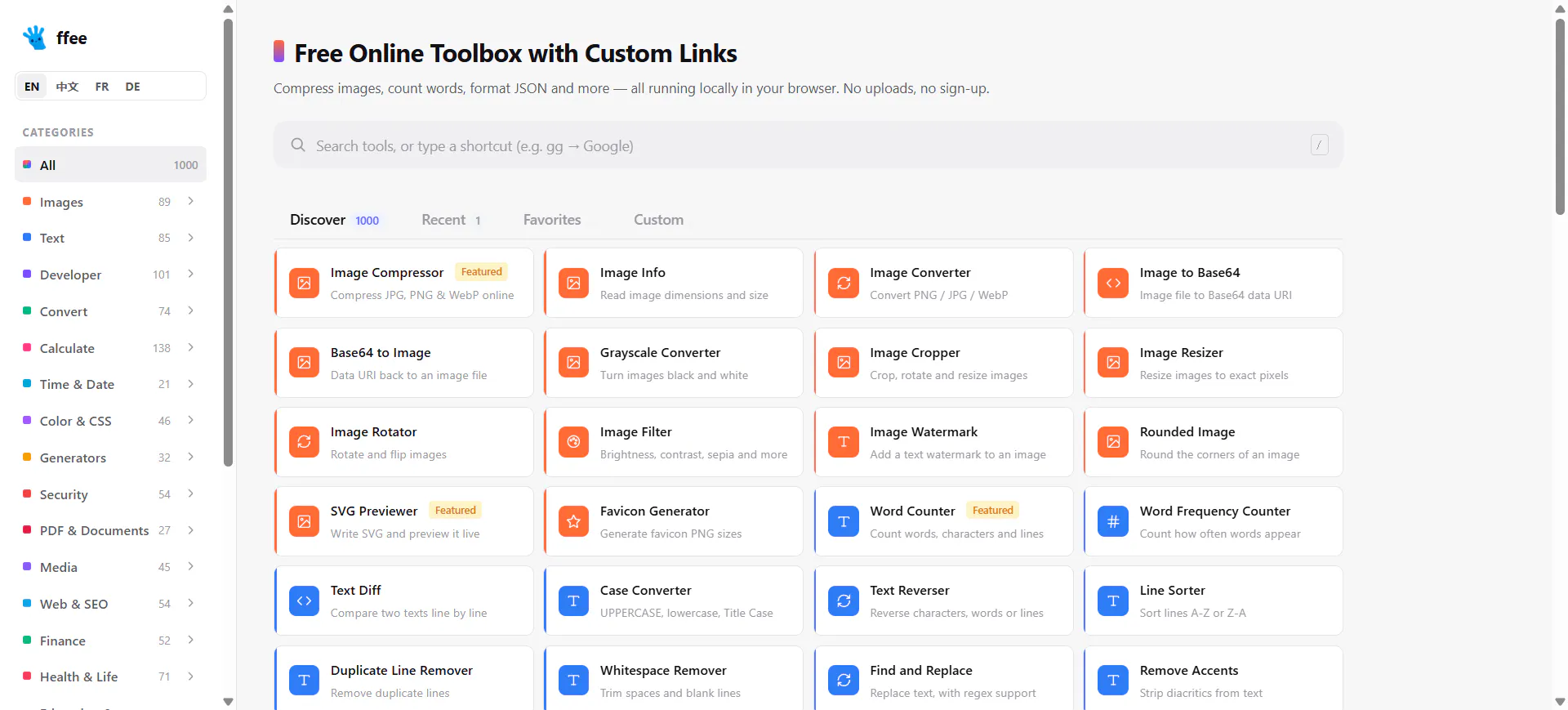The width and height of the screenshot is (1568, 710).
Task: Click the Text Diff code icon
Action: (x=304, y=601)
